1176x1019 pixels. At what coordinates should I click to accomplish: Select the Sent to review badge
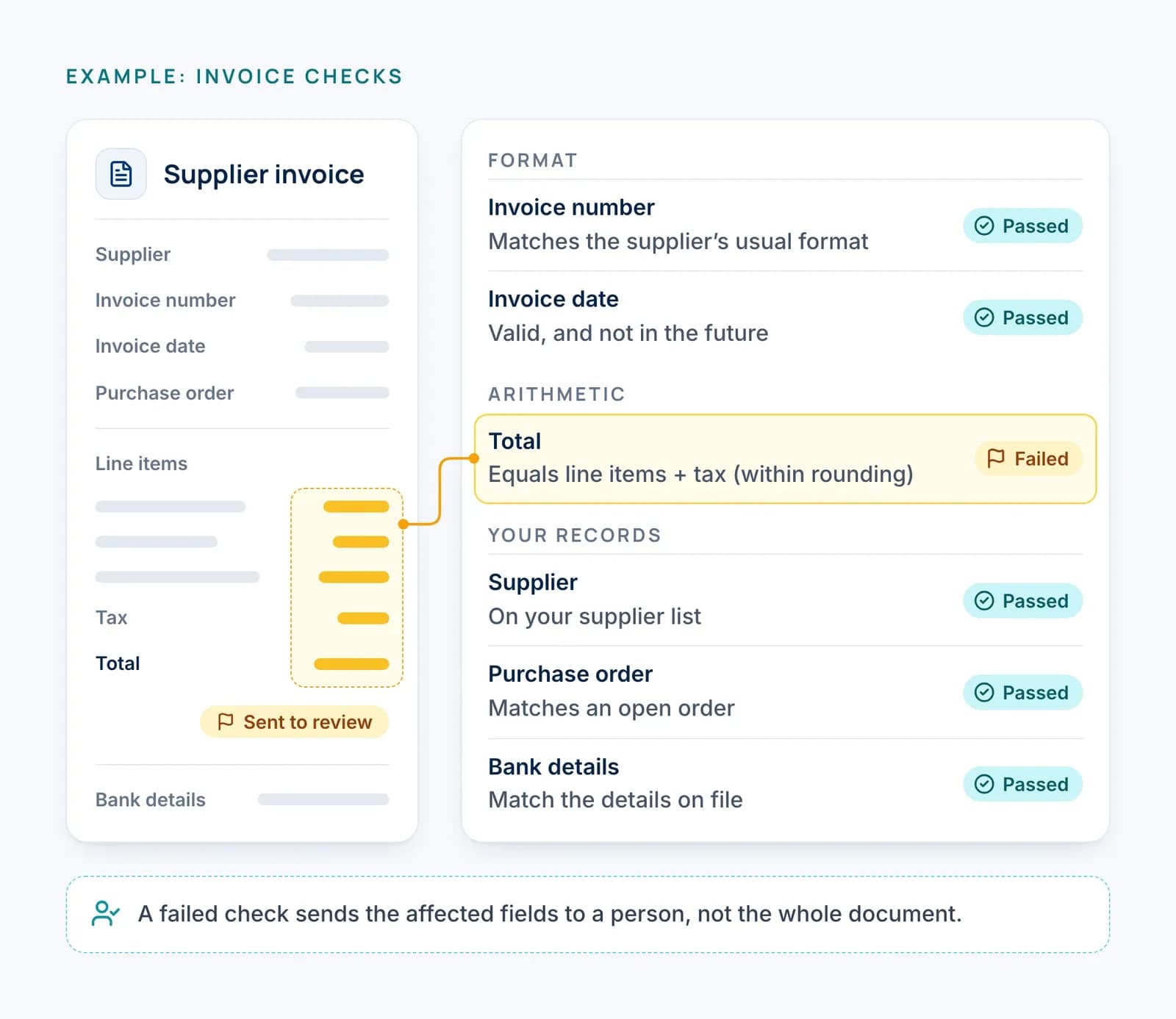[295, 722]
